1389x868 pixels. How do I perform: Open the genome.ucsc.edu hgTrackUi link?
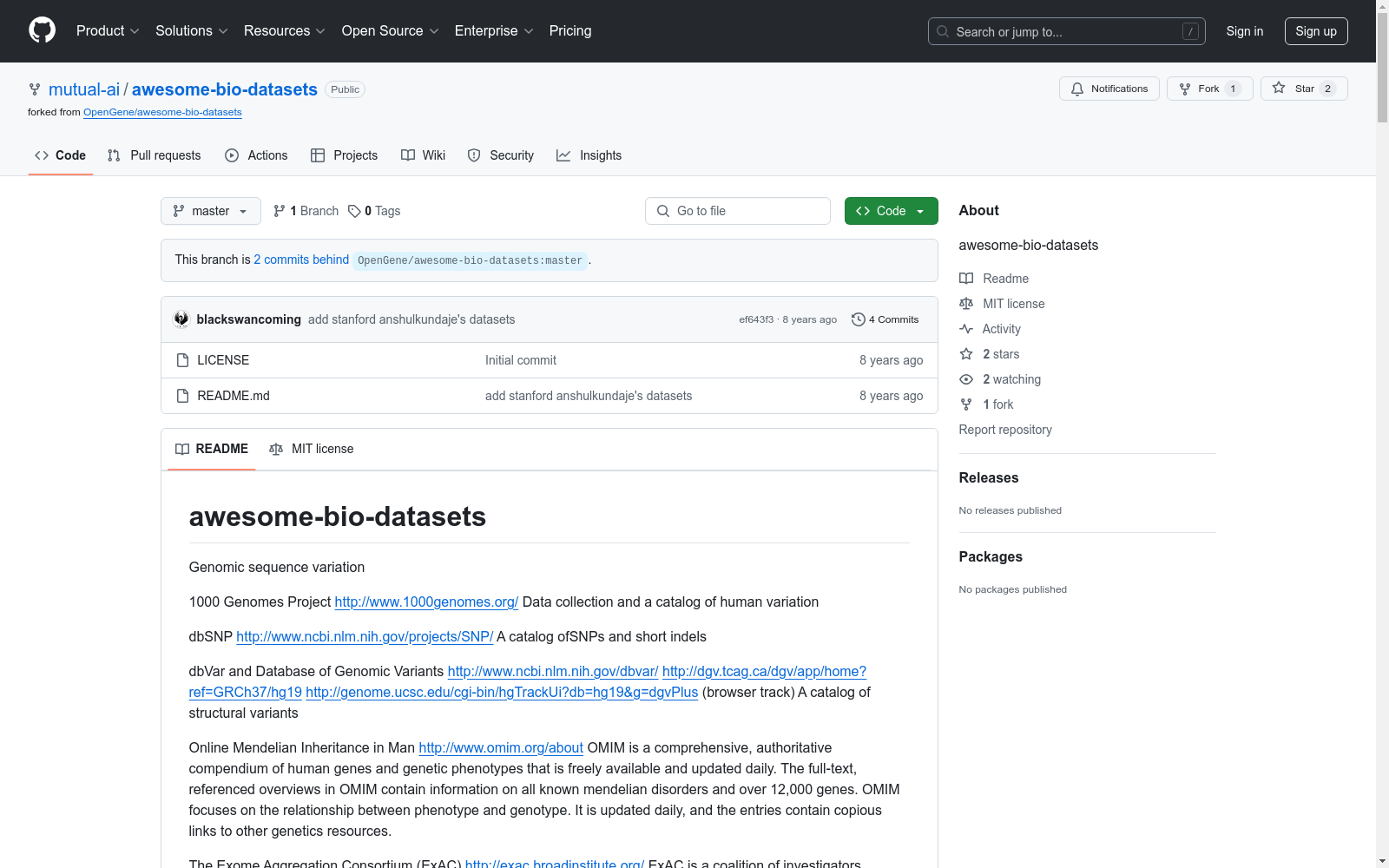click(x=502, y=692)
